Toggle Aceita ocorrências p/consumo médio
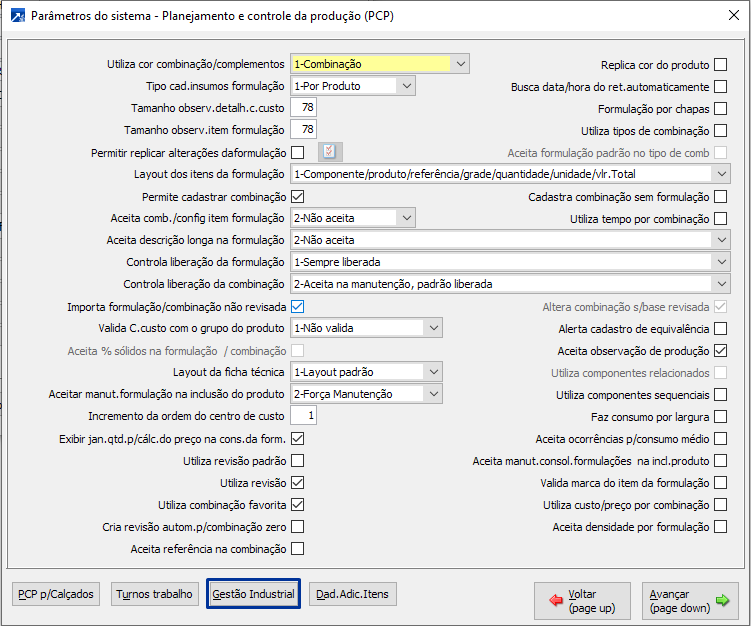Screen dimensions: 751x626 coord(720,439)
